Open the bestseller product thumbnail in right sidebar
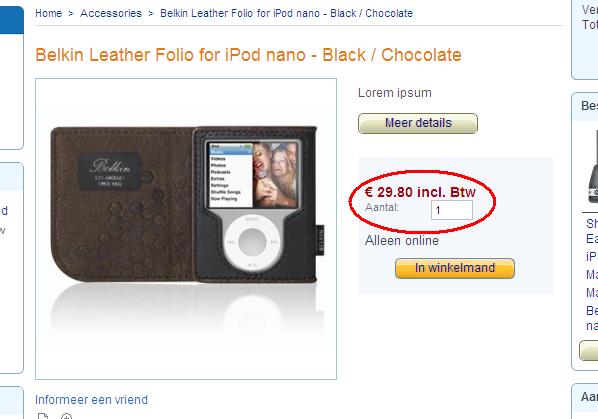This screenshot has height=419, width=598. 592,167
